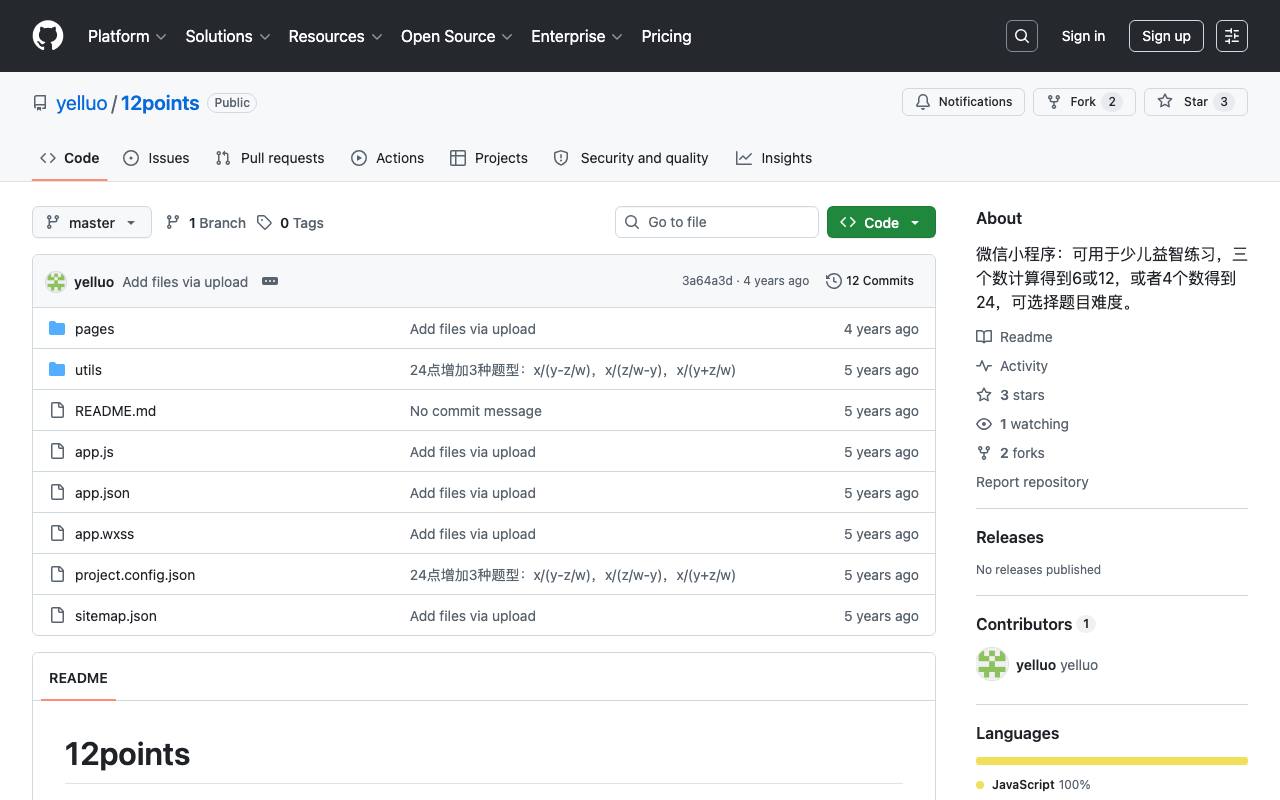
Task: Open the green Code dropdown button
Action: pos(881,222)
